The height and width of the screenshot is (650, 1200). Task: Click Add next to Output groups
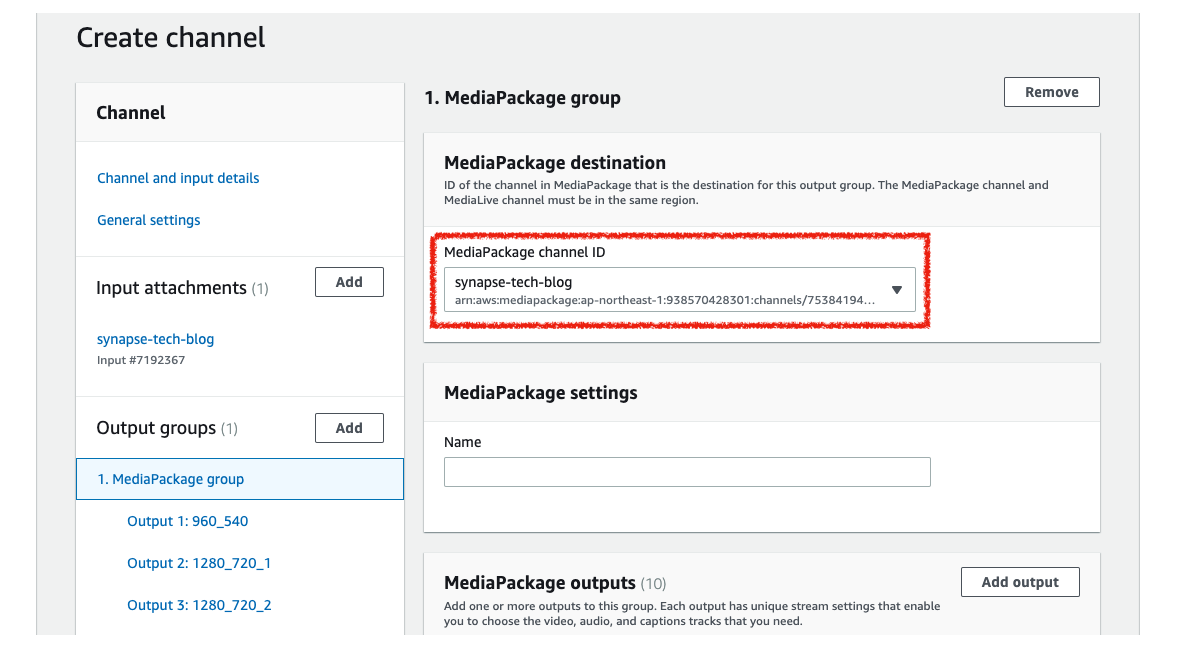tap(349, 428)
